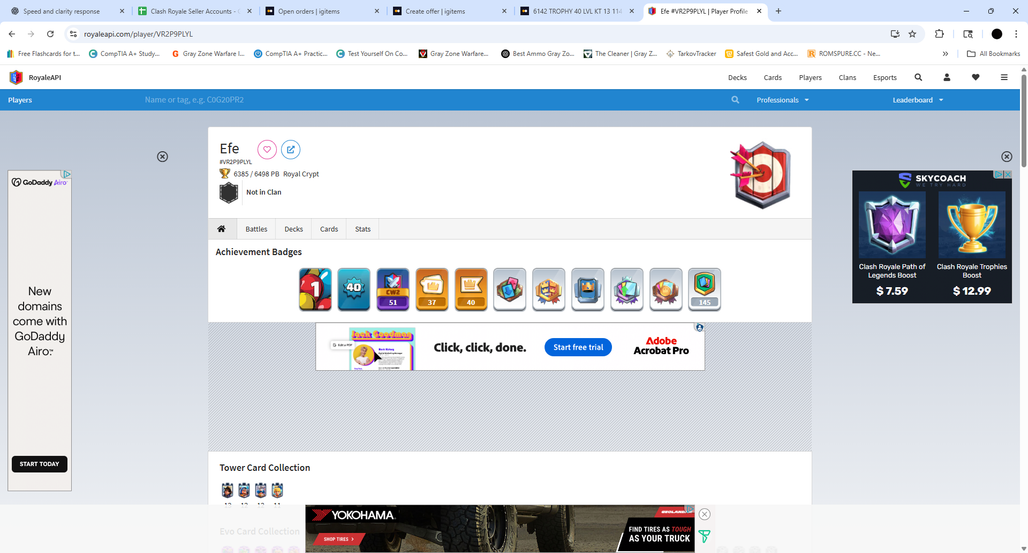Click the browser address bar URL

point(138,33)
